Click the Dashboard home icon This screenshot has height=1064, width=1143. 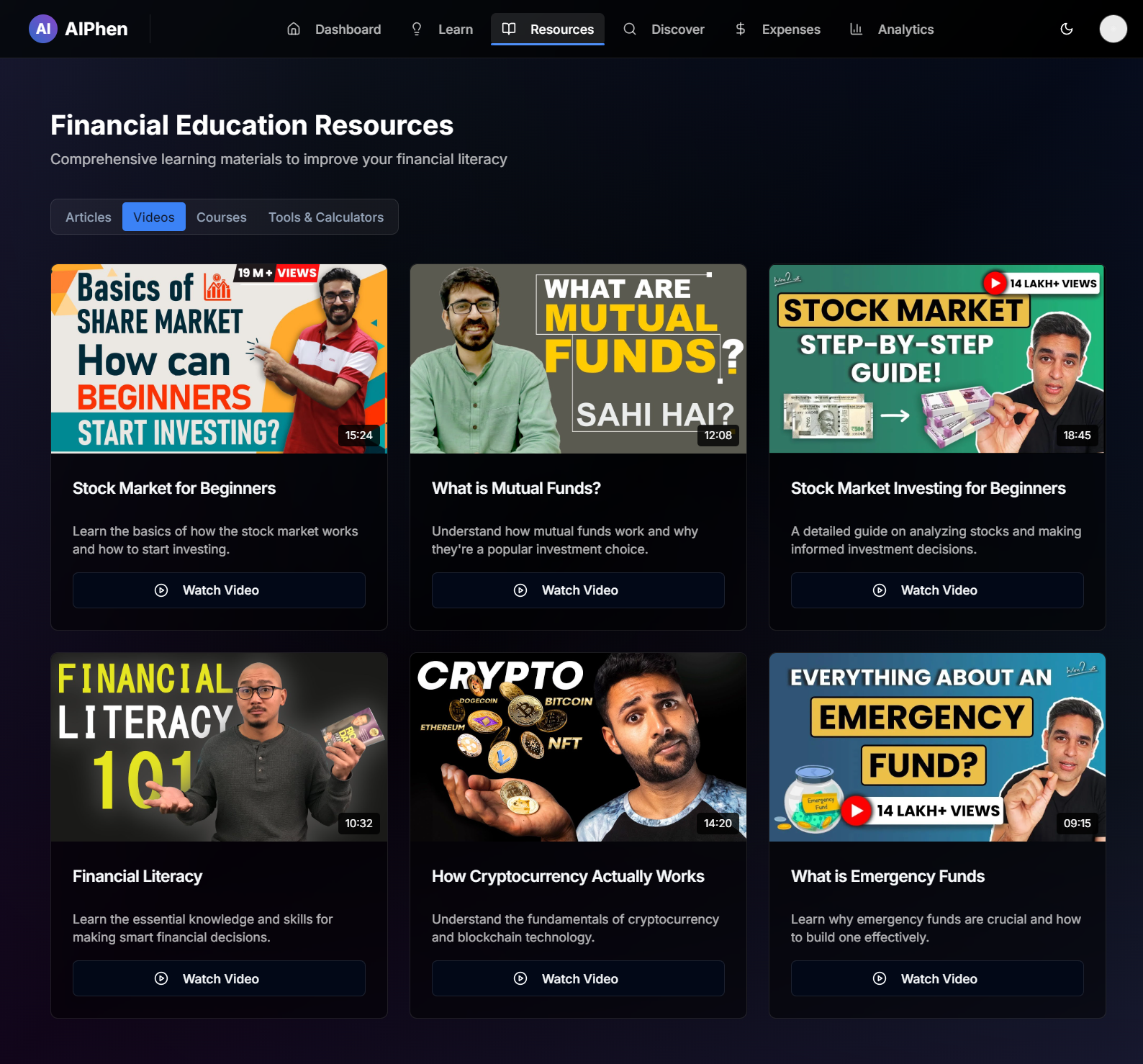[294, 29]
